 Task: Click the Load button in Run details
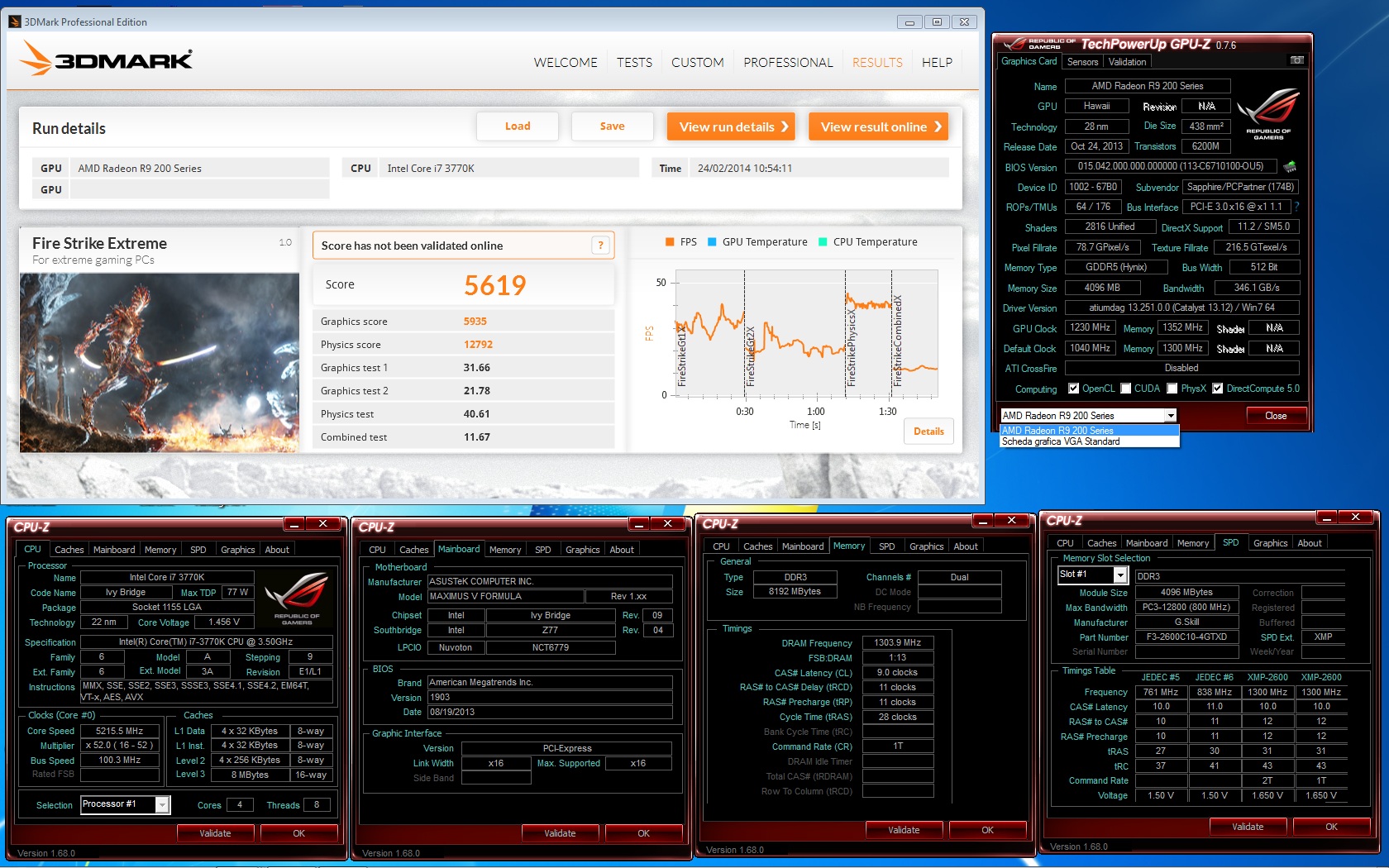coord(518,126)
